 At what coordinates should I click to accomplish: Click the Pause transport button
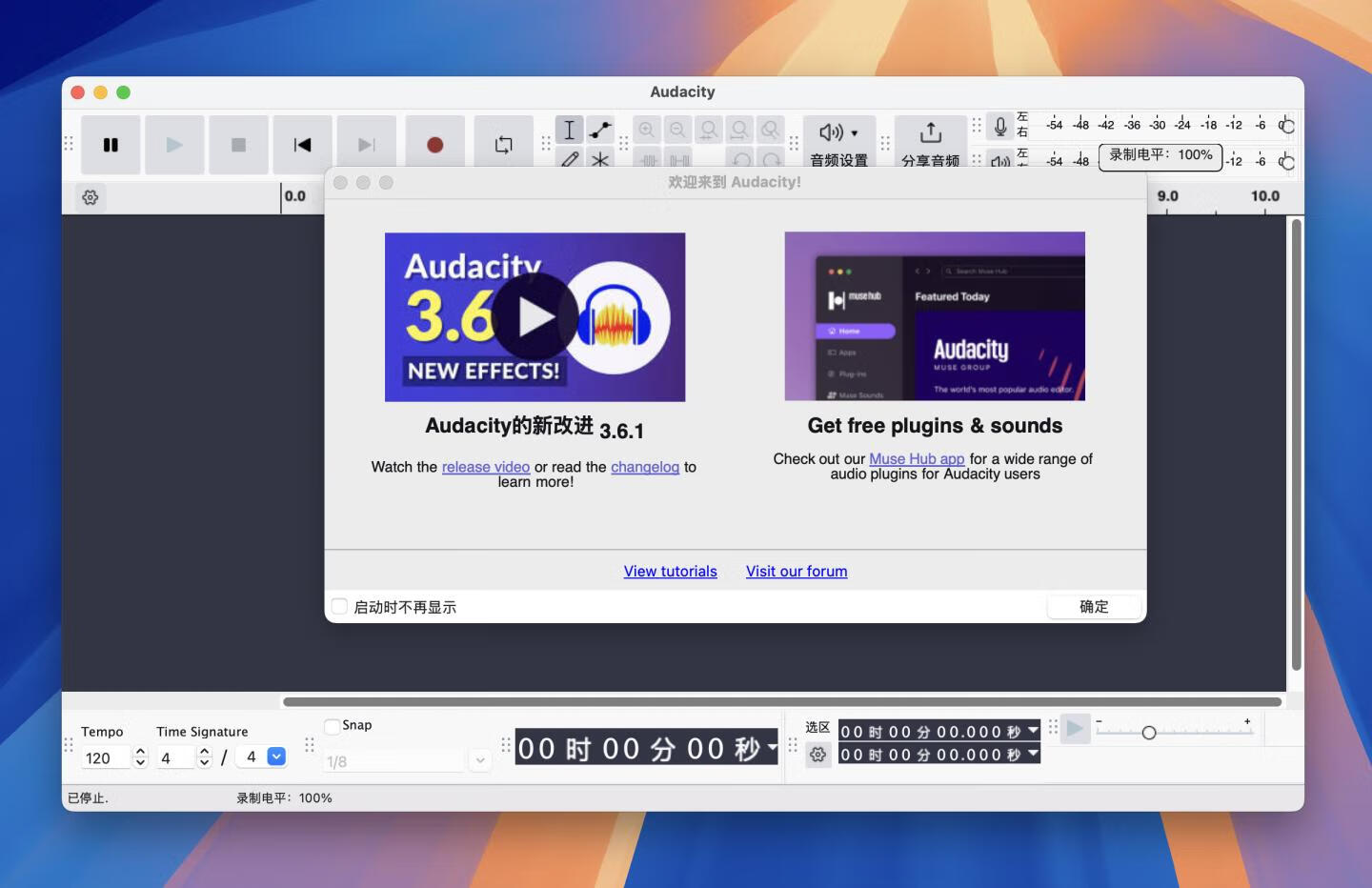[111, 145]
